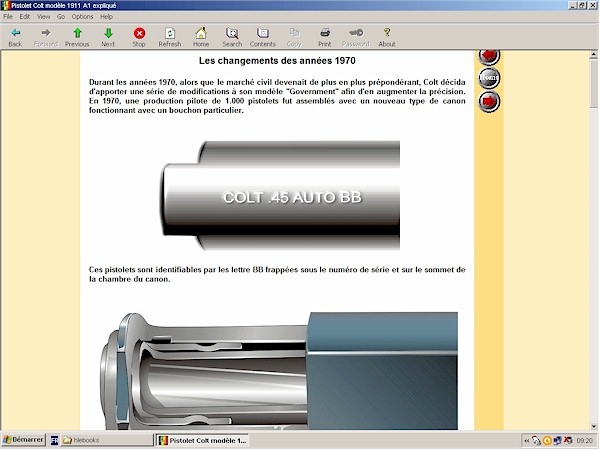Print the current page
The image size is (600, 450).
tap(324, 37)
